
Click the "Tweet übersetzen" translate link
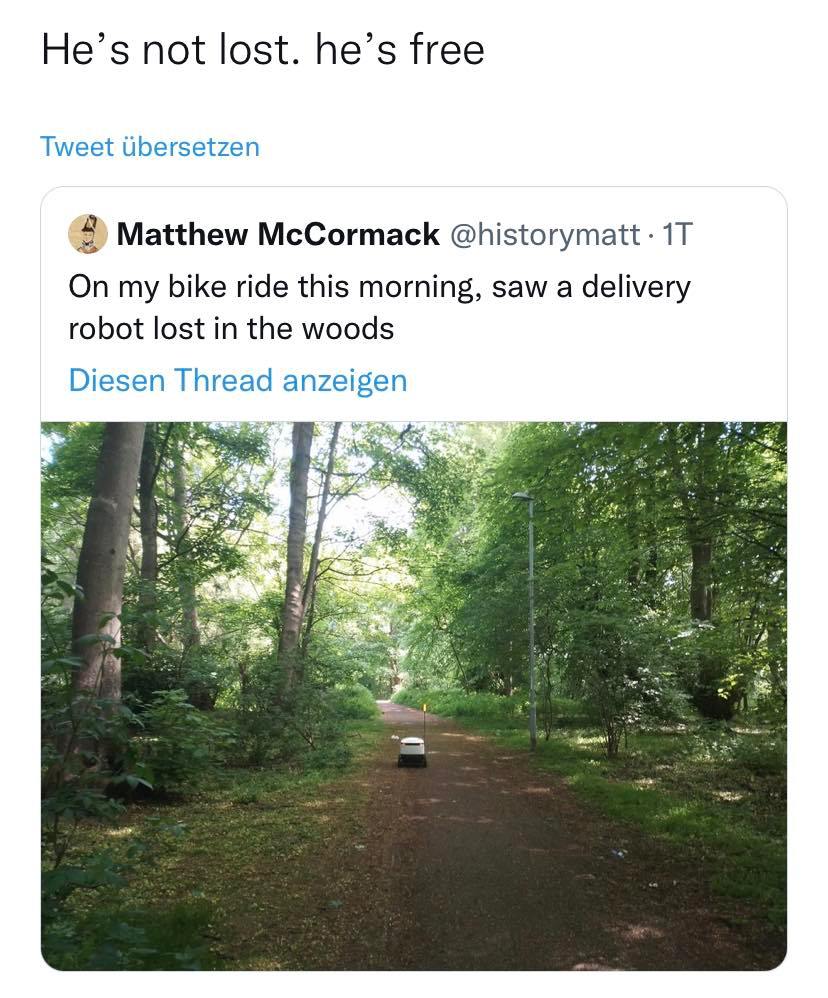pyautogui.click(x=149, y=147)
